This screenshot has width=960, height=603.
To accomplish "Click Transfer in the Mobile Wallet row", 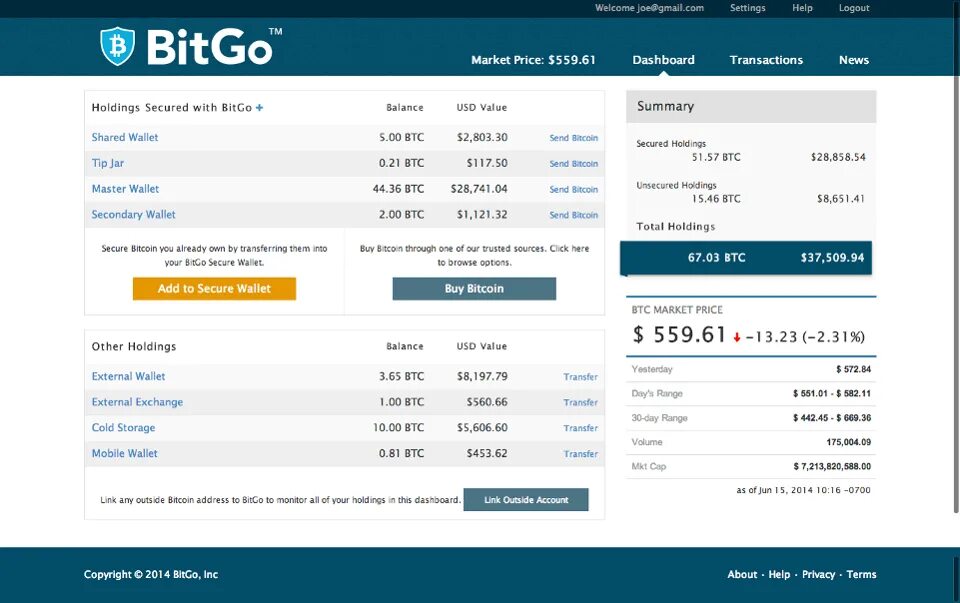I will 580,454.
